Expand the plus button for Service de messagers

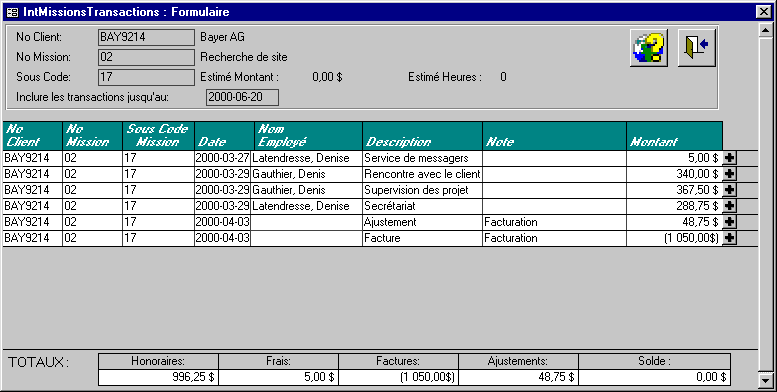729,158
